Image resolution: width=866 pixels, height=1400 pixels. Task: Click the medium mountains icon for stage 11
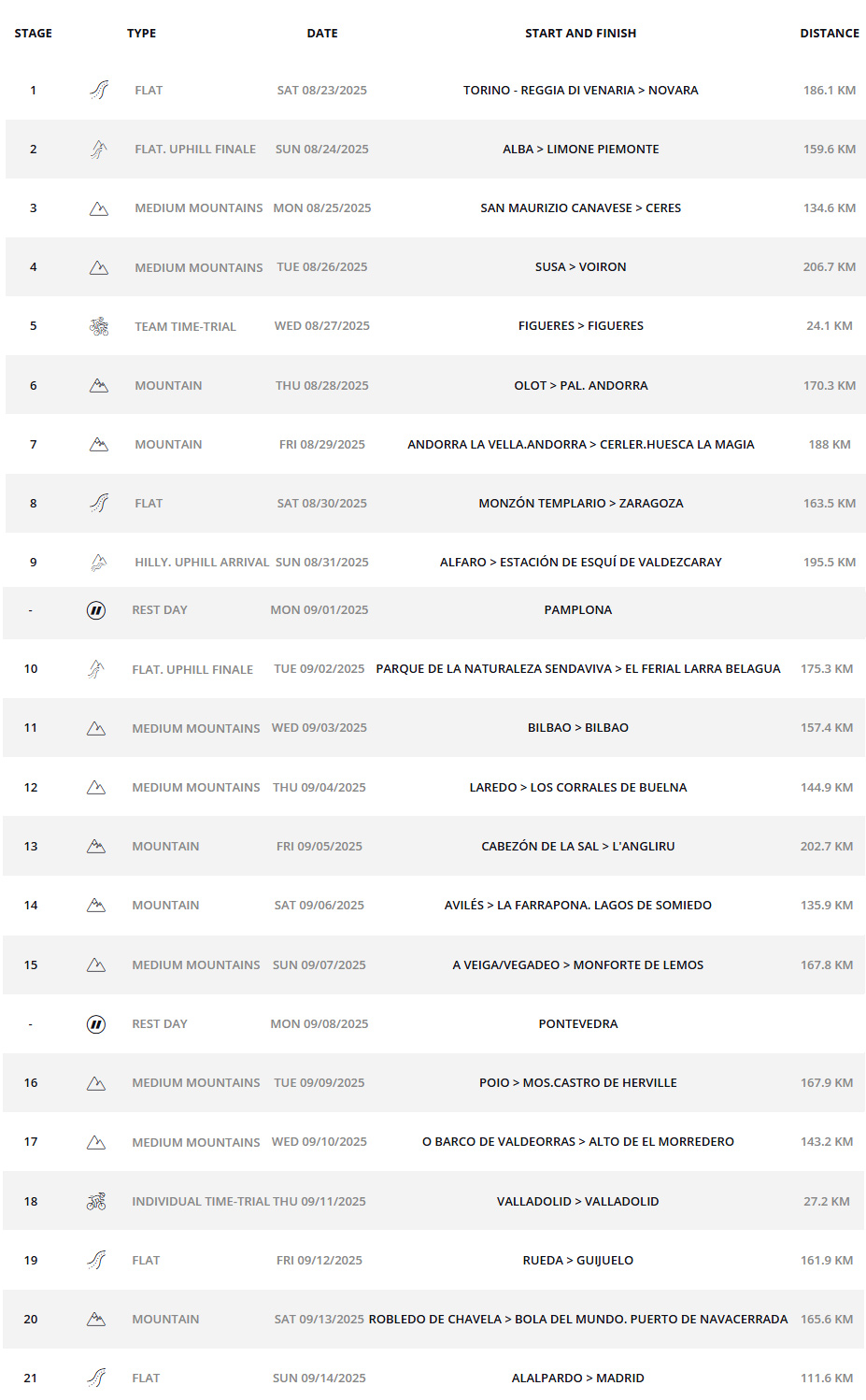[96, 728]
